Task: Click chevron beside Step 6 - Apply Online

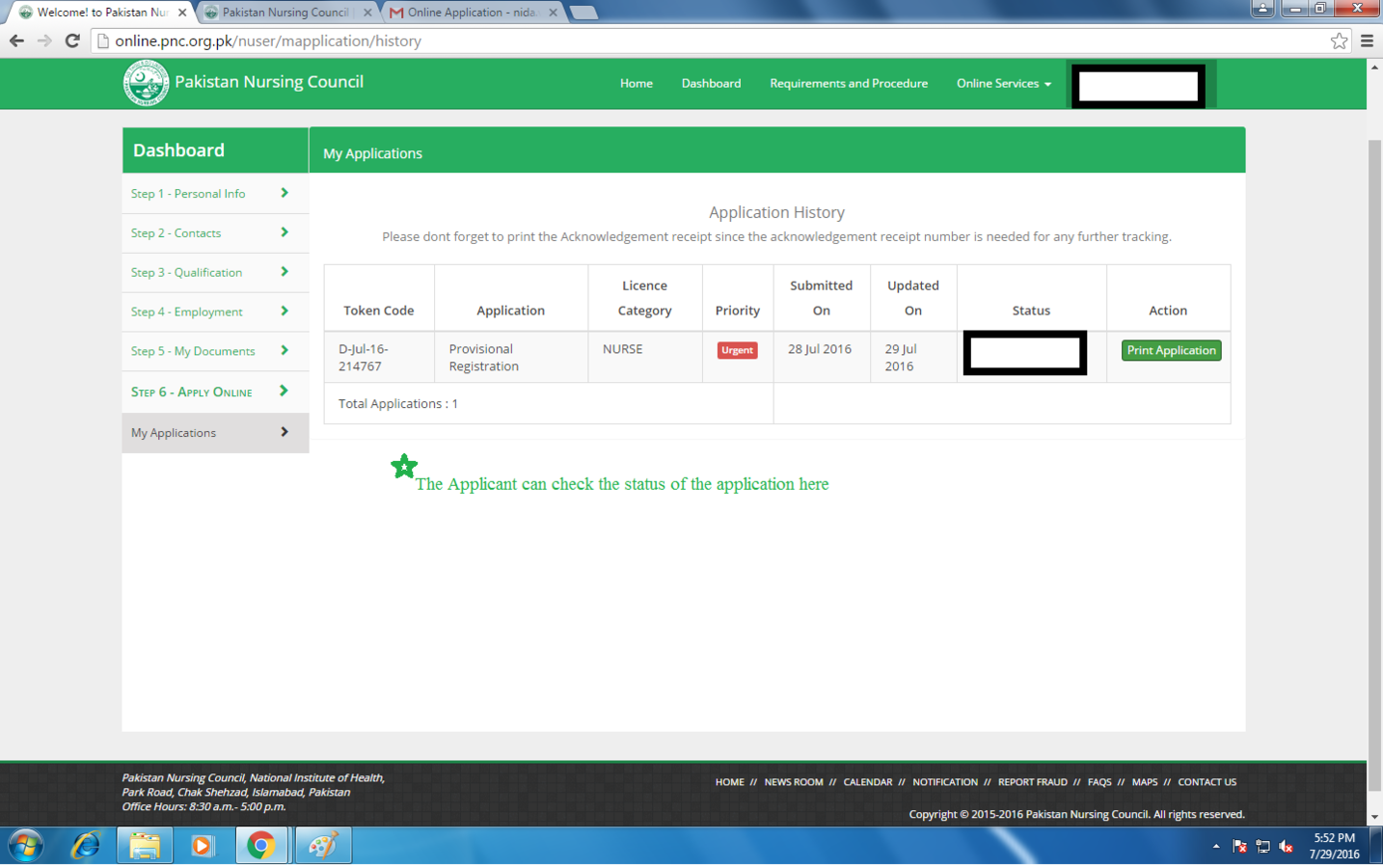Action: pyautogui.click(x=285, y=391)
